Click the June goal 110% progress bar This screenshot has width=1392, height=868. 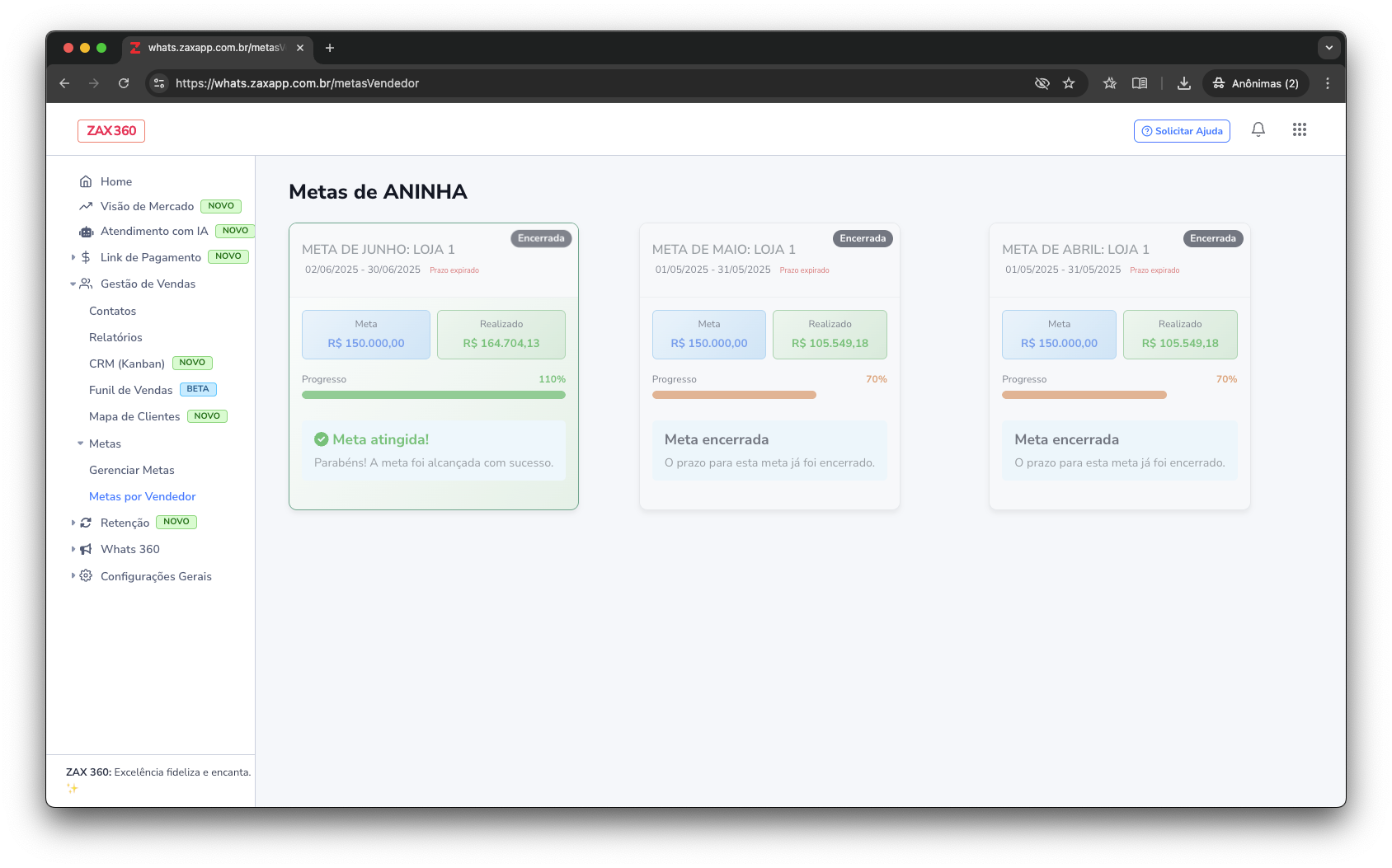[x=433, y=395]
